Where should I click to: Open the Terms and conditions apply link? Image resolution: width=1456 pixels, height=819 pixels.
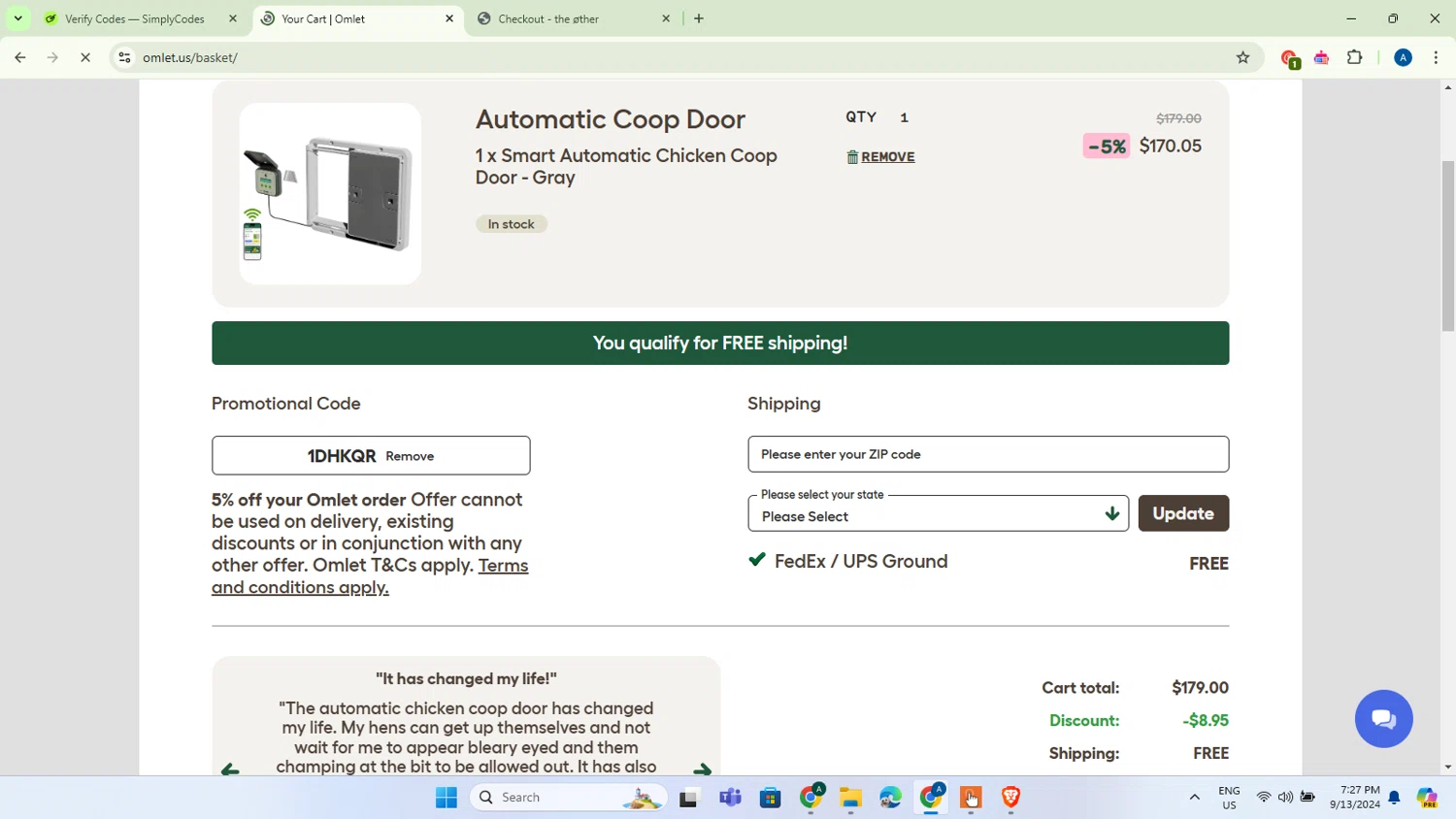pos(370,575)
